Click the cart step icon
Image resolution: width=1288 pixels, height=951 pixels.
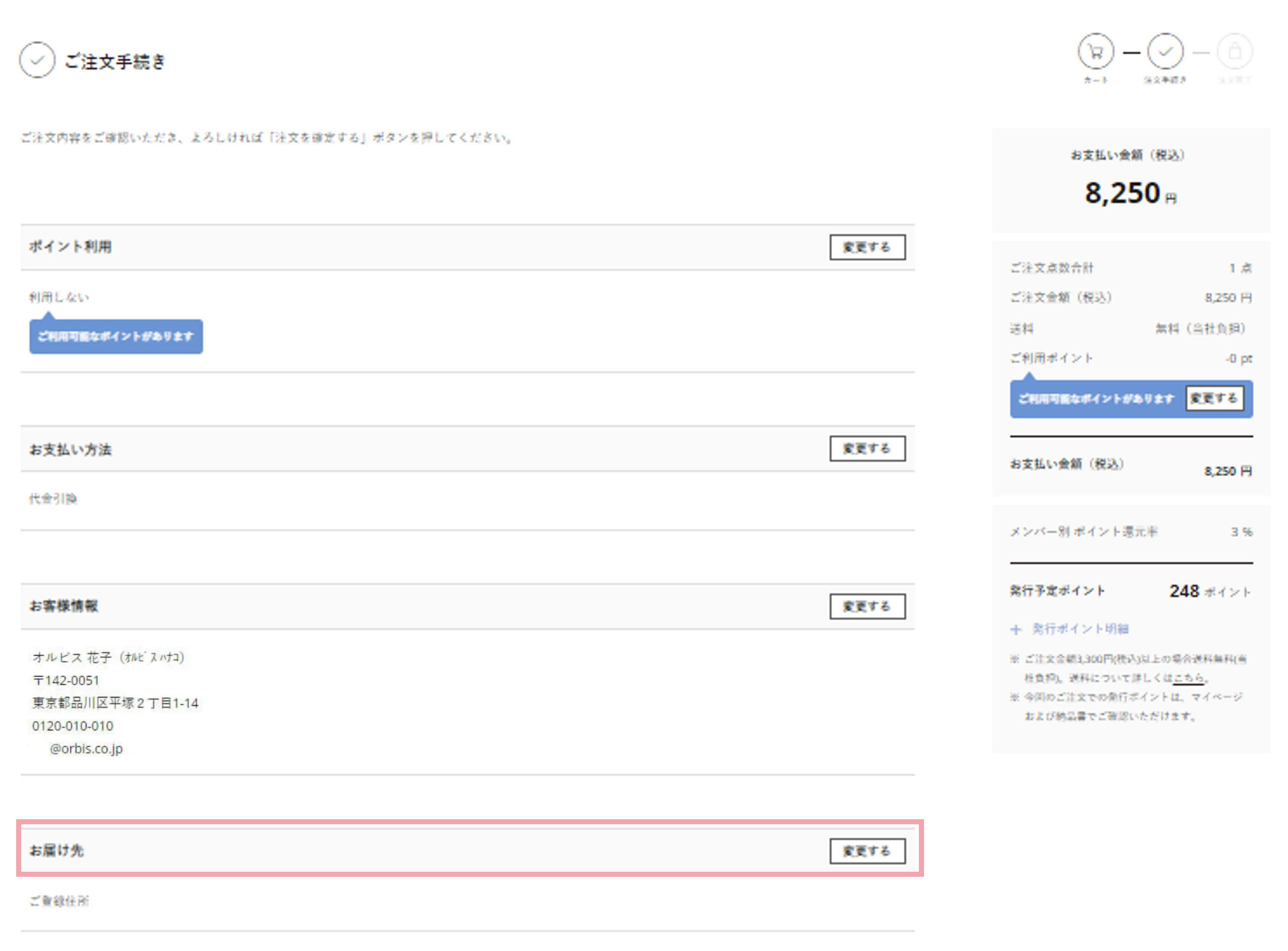coord(1096,52)
